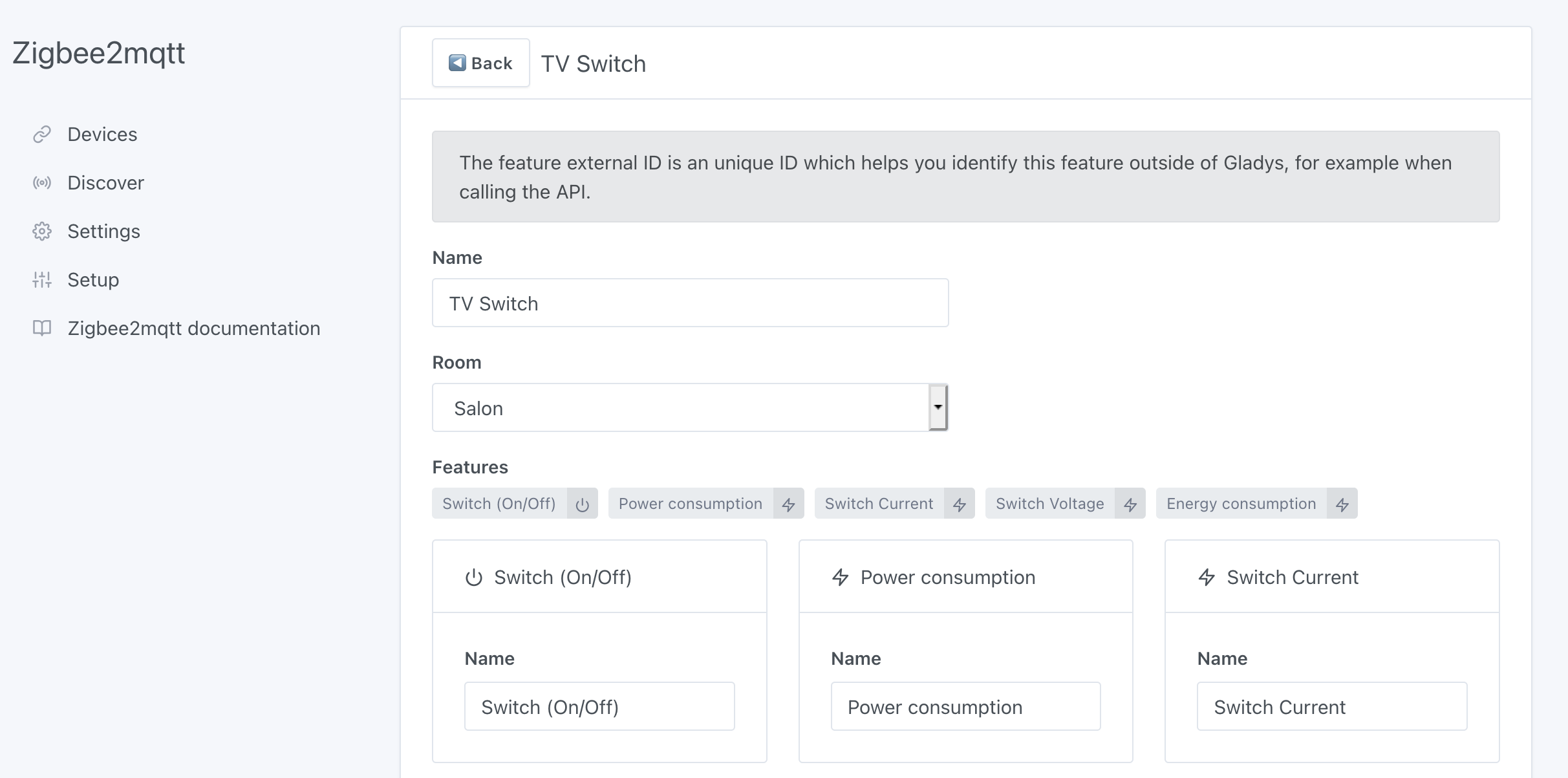Edit the Power consumption feature name field
This screenshot has height=778, width=1568.
pos(965,707)
